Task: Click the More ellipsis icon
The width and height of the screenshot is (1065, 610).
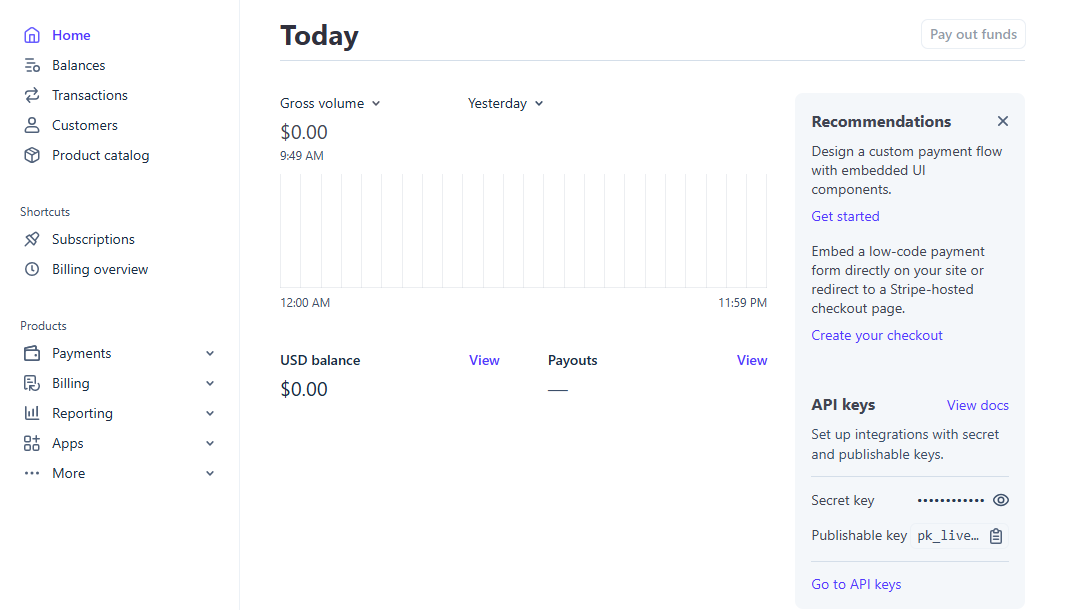Action: pos(32,473)
